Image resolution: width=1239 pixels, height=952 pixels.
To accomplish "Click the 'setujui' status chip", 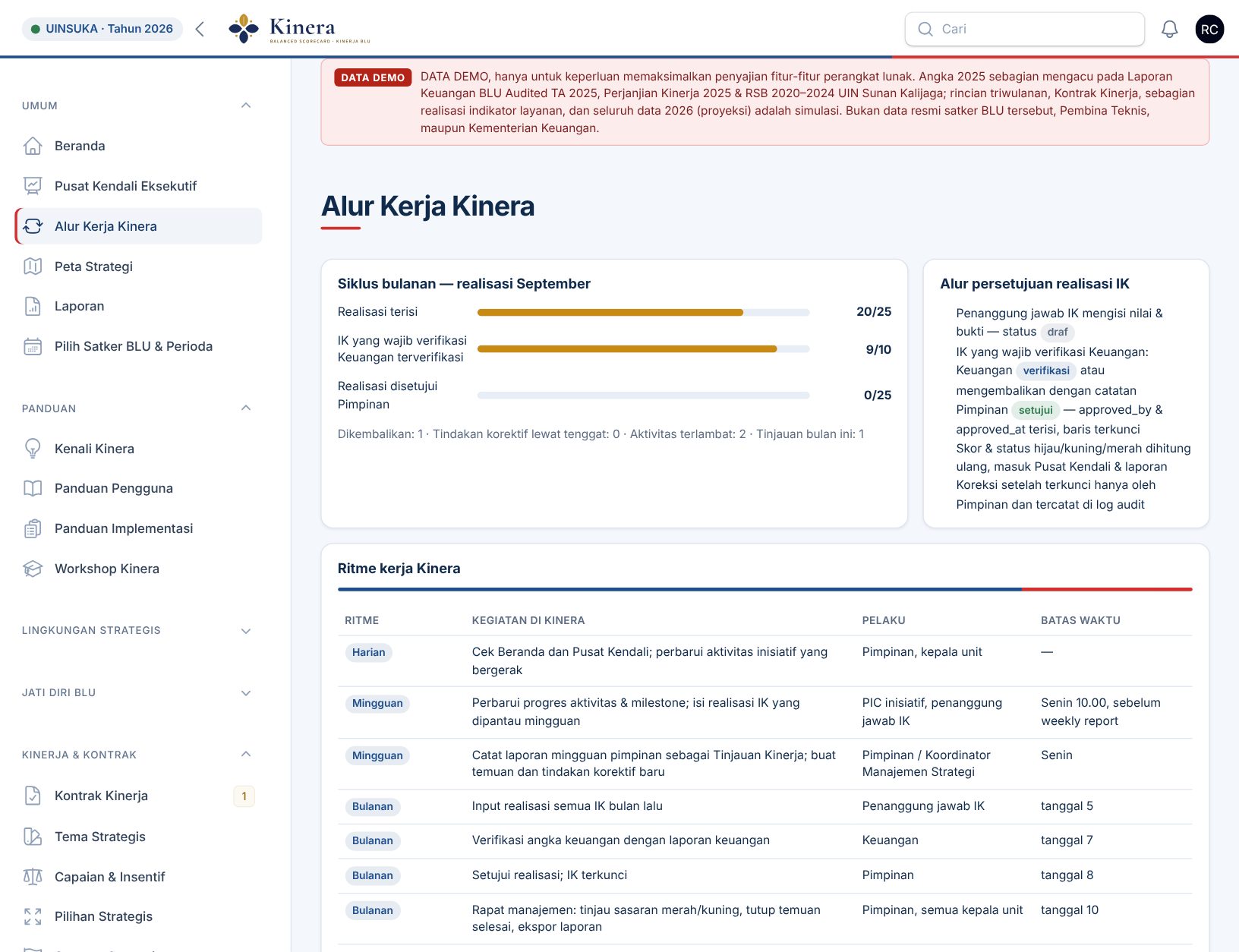I will pyautogui.click(x=1036, y=410).
